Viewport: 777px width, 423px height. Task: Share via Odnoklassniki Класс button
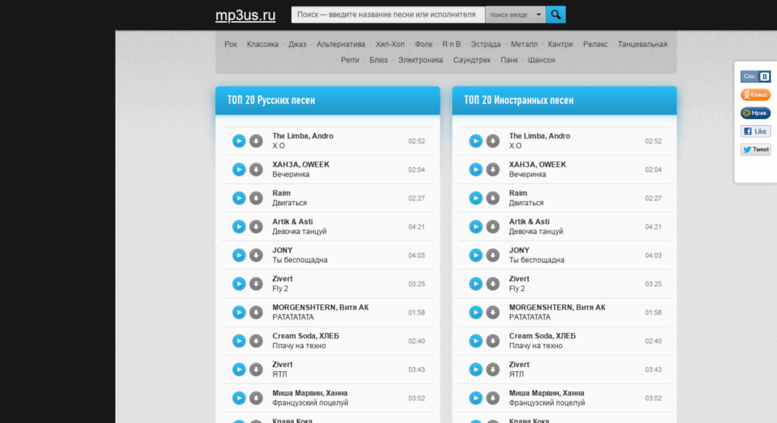click(x=756, y=95)
